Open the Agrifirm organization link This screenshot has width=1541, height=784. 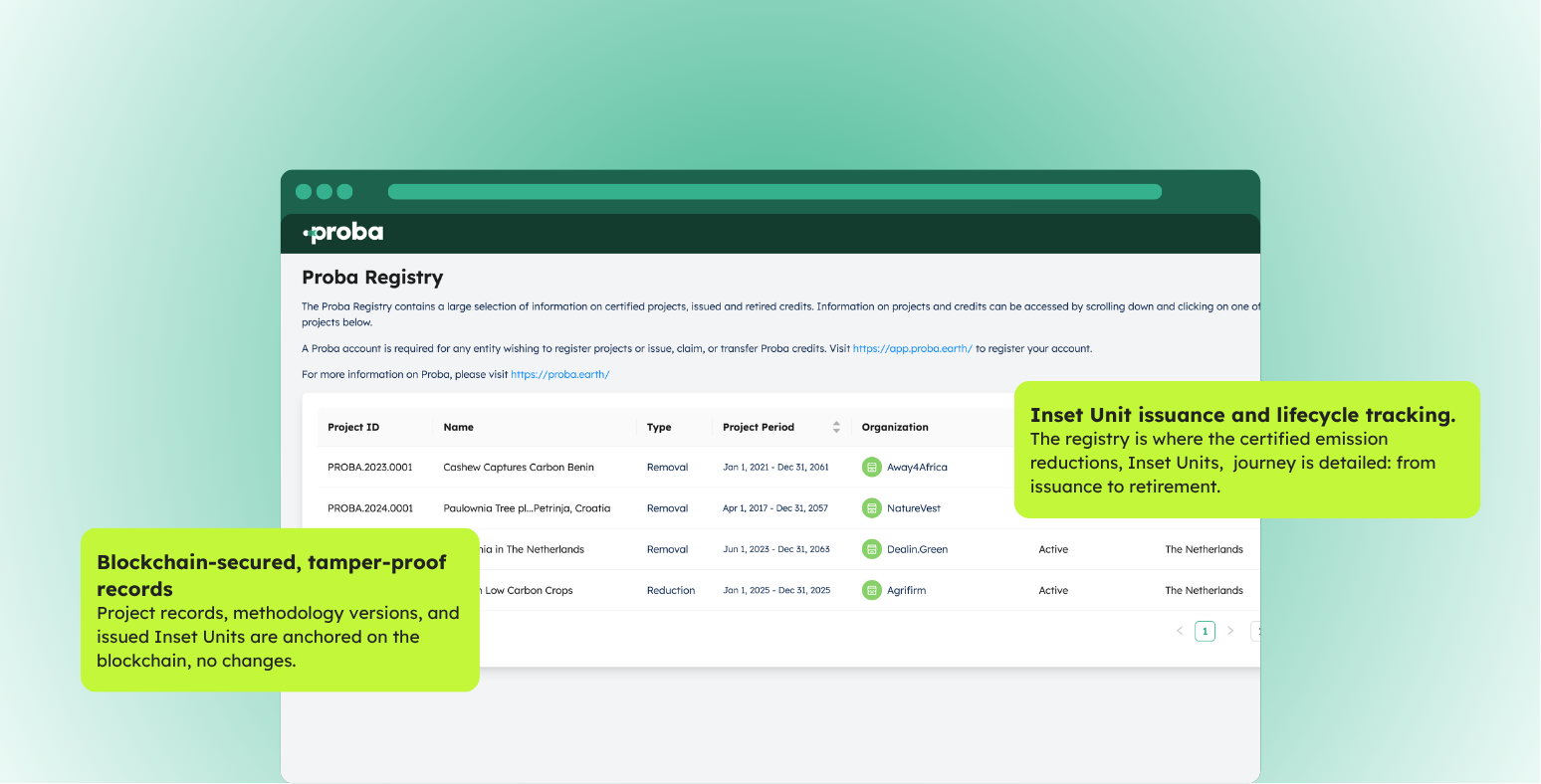(x=906, y=591)
